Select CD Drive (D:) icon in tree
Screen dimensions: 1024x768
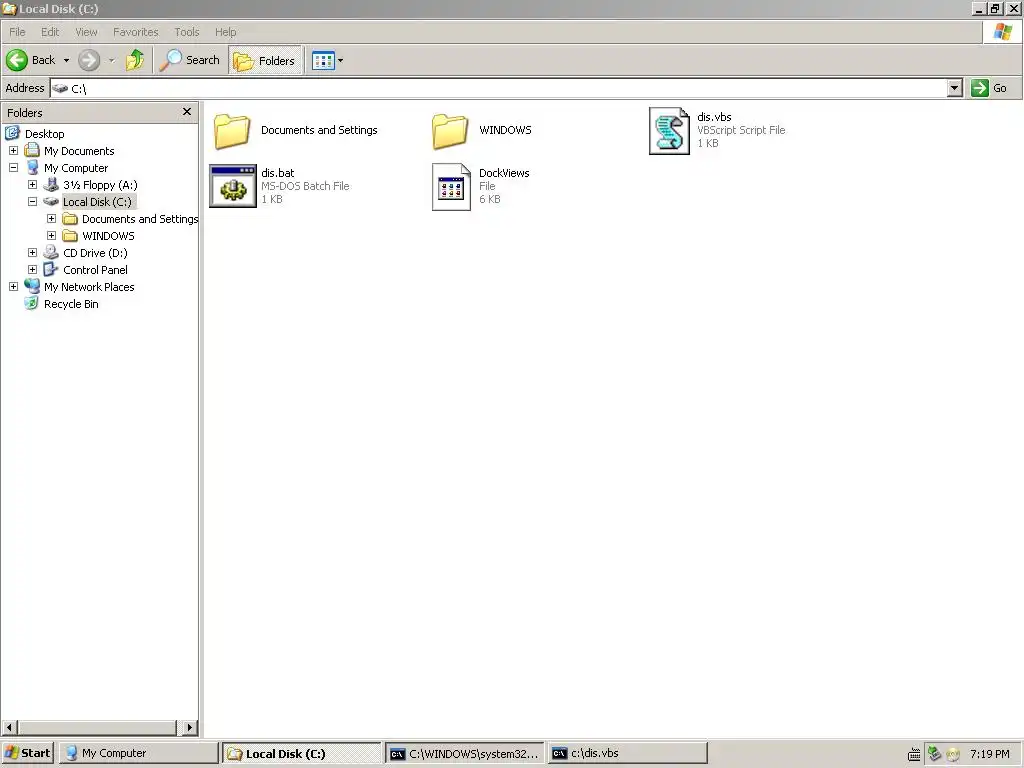coord(51,253)
